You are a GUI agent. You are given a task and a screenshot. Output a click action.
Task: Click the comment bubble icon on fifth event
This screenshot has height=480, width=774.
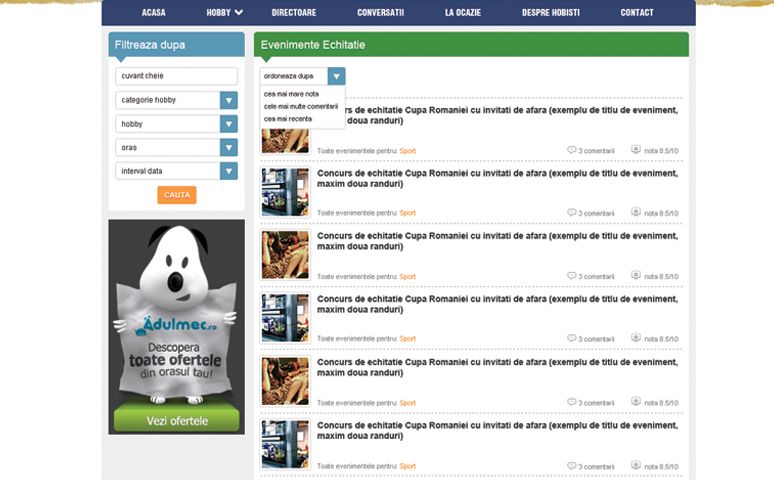coord(572,402)
